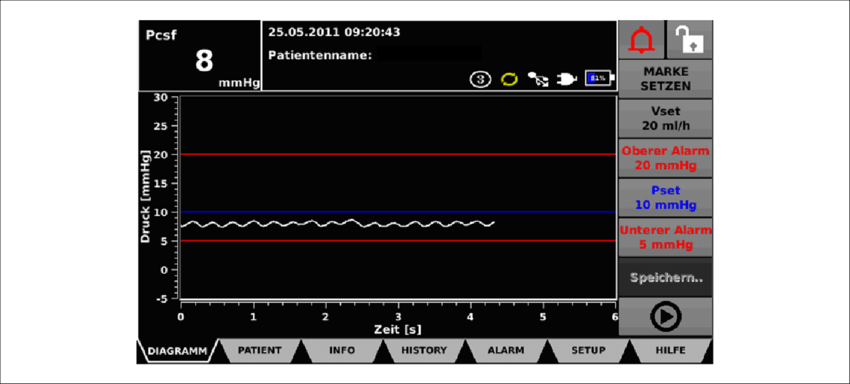The width and height of the screenshot is (850, 384).
Task: Switch to the PATIENT tab
Action: [260, 350]
